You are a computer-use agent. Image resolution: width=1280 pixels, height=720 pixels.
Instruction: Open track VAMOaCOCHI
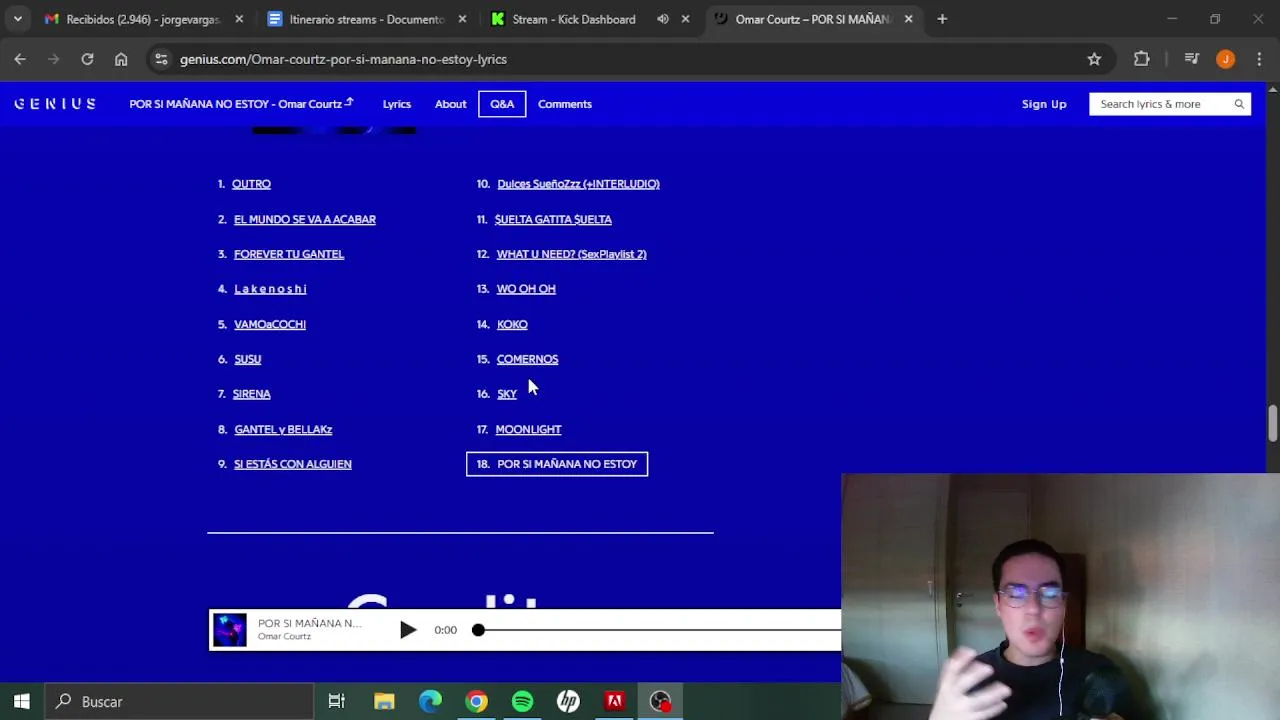point(270,324)
